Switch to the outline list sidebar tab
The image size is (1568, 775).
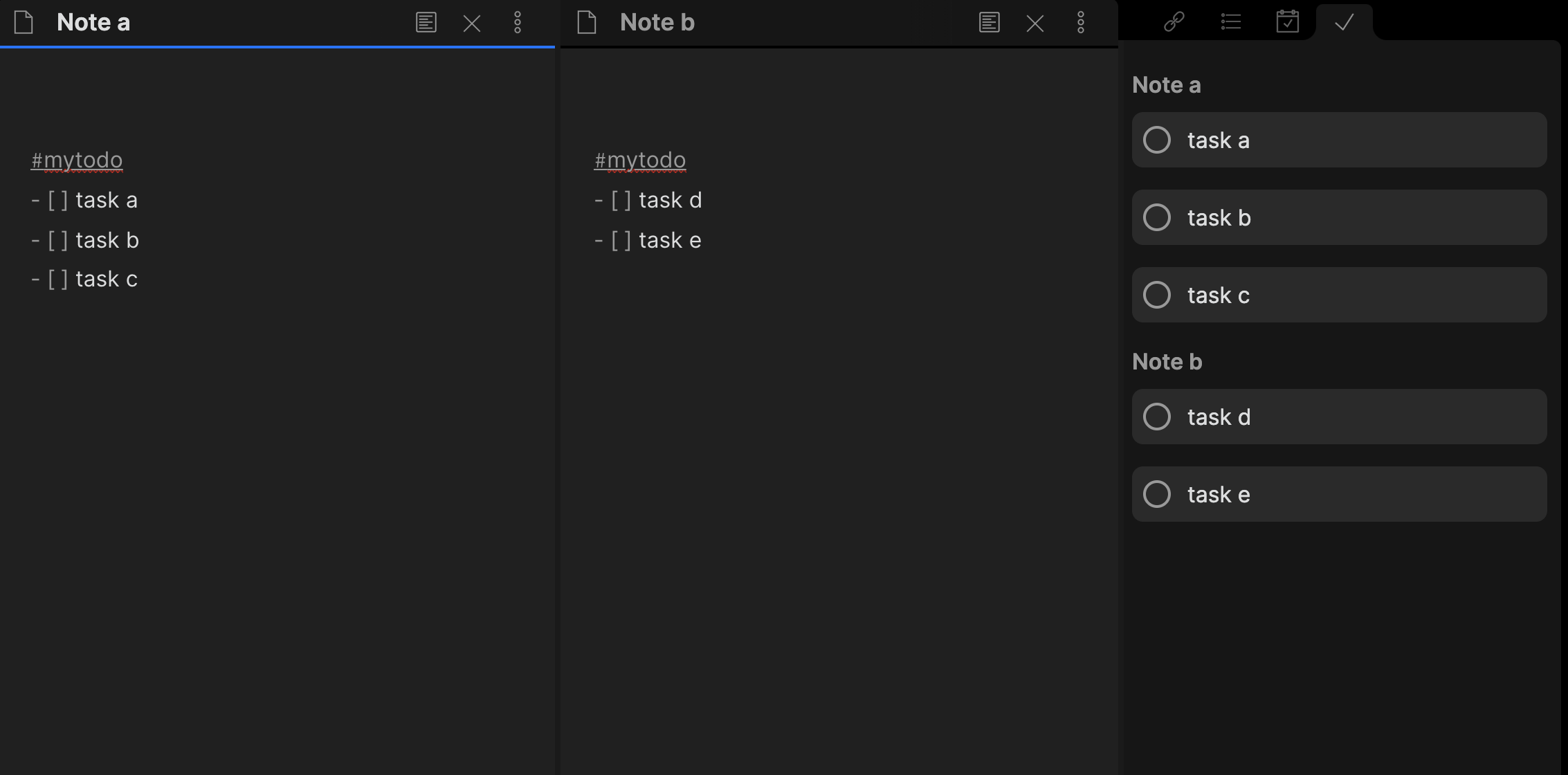click(1231, 22)
